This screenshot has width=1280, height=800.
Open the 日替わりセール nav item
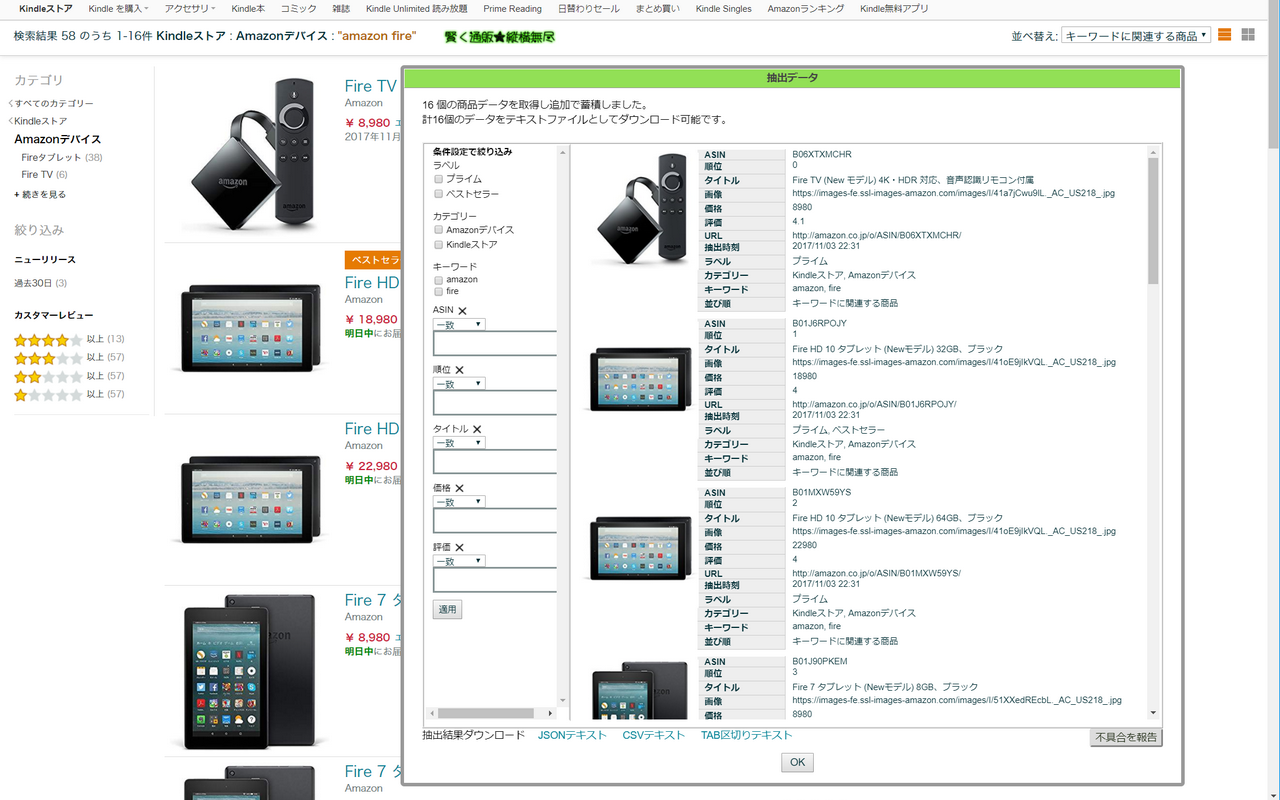point(588,9)
